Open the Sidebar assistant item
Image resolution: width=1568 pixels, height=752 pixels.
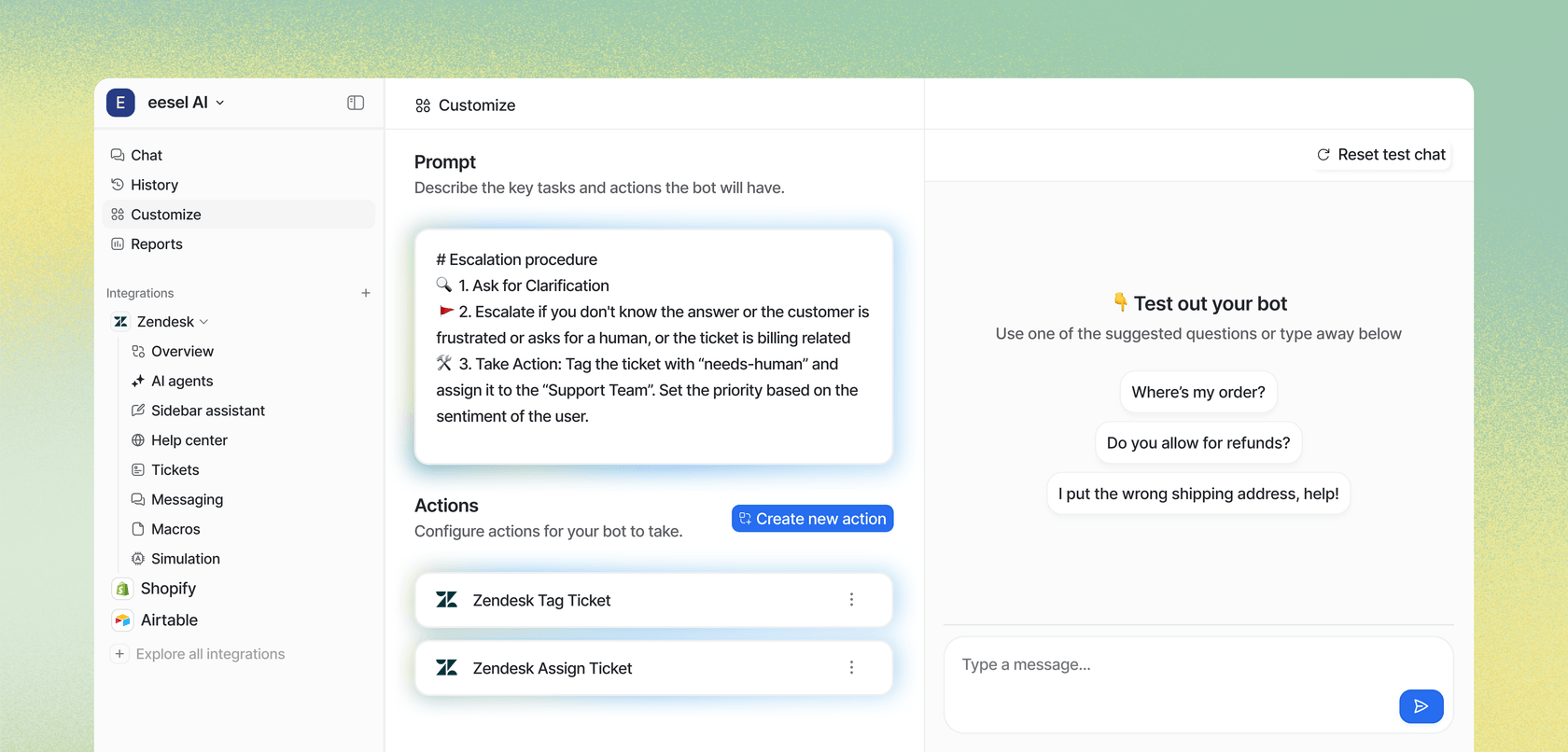207,411
